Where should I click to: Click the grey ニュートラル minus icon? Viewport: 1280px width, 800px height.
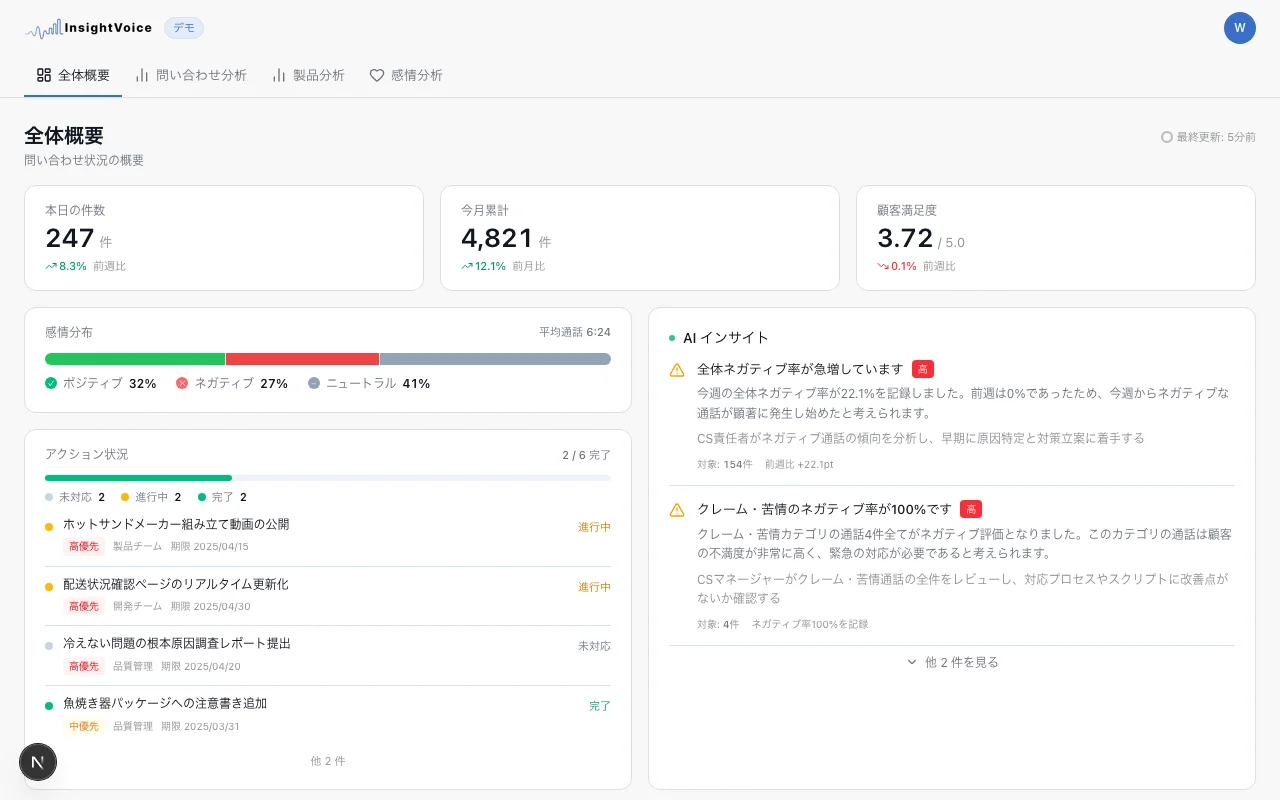point(314,383)
